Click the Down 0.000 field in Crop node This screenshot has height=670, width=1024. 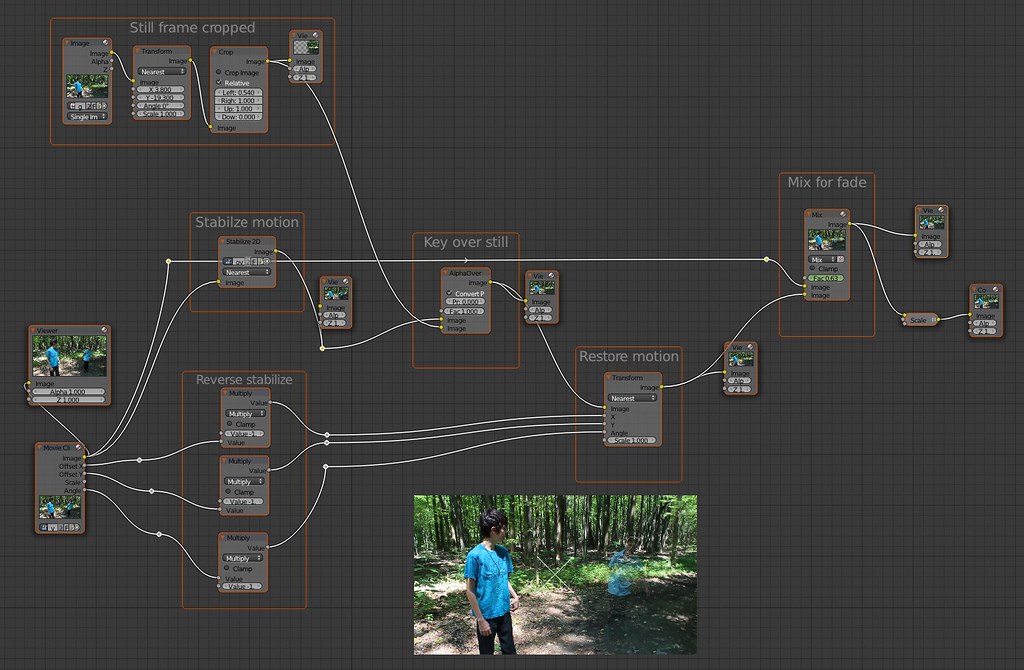pos(239,117)
